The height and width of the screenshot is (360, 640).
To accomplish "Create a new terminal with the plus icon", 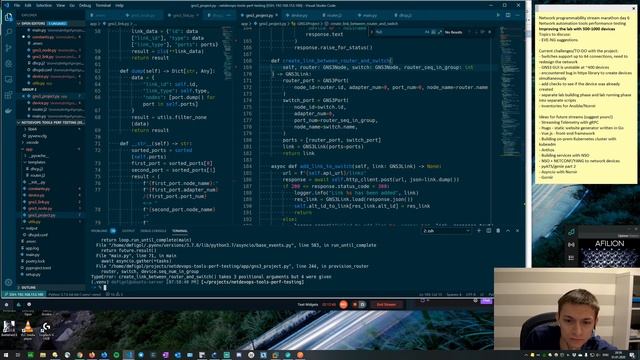I will (479, 231).
